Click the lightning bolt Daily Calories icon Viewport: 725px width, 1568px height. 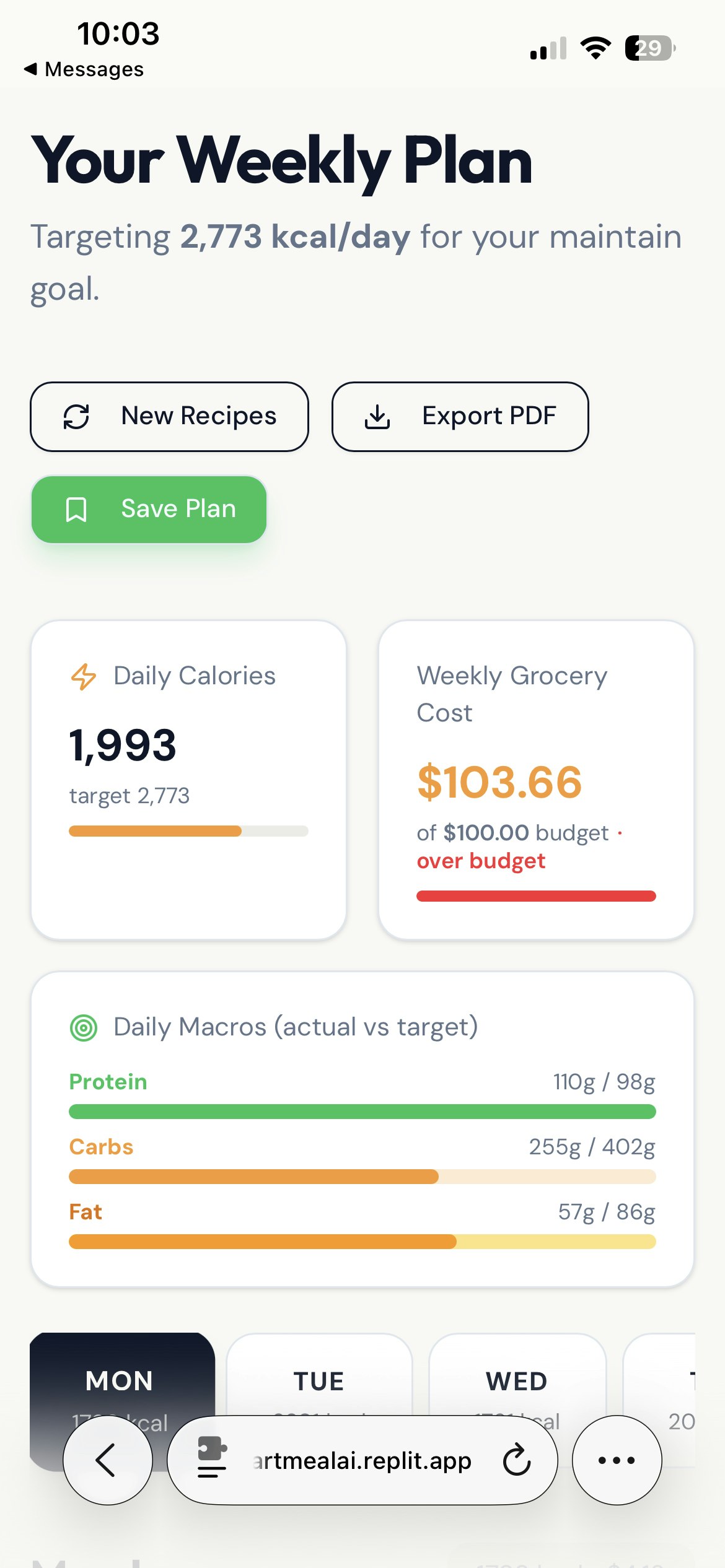point(84,676)
